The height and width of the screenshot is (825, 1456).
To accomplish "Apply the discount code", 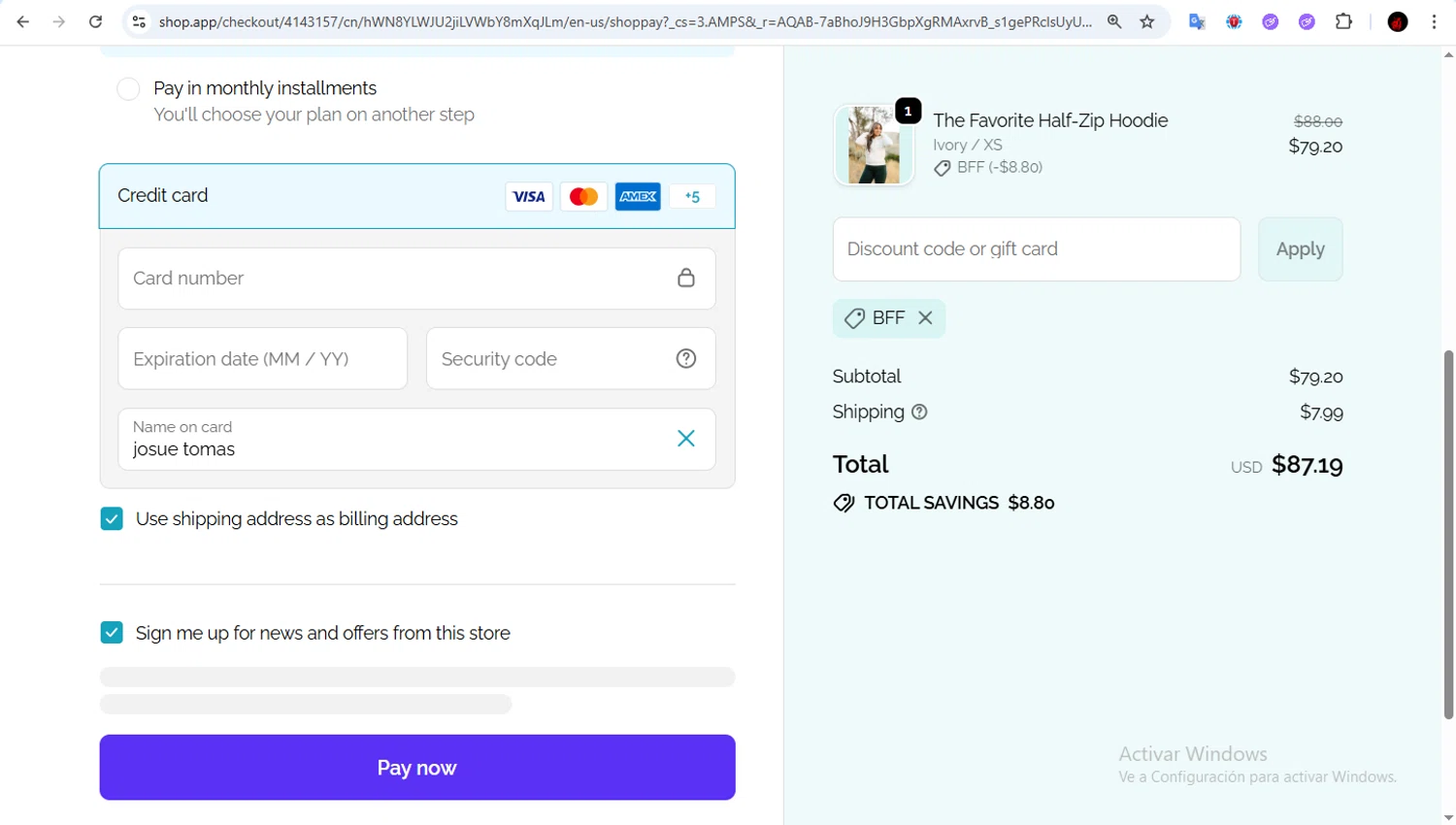I will point(1301,249).
